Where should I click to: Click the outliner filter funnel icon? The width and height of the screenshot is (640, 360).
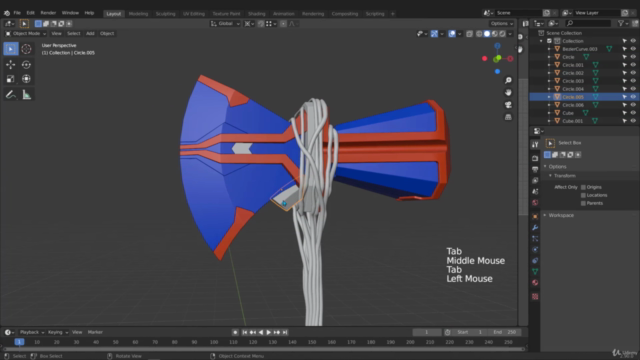[621, 24]
